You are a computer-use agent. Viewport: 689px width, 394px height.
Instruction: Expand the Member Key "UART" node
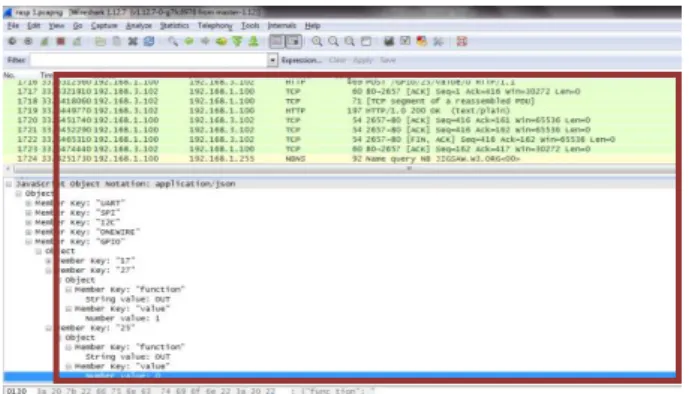point(29,203)
